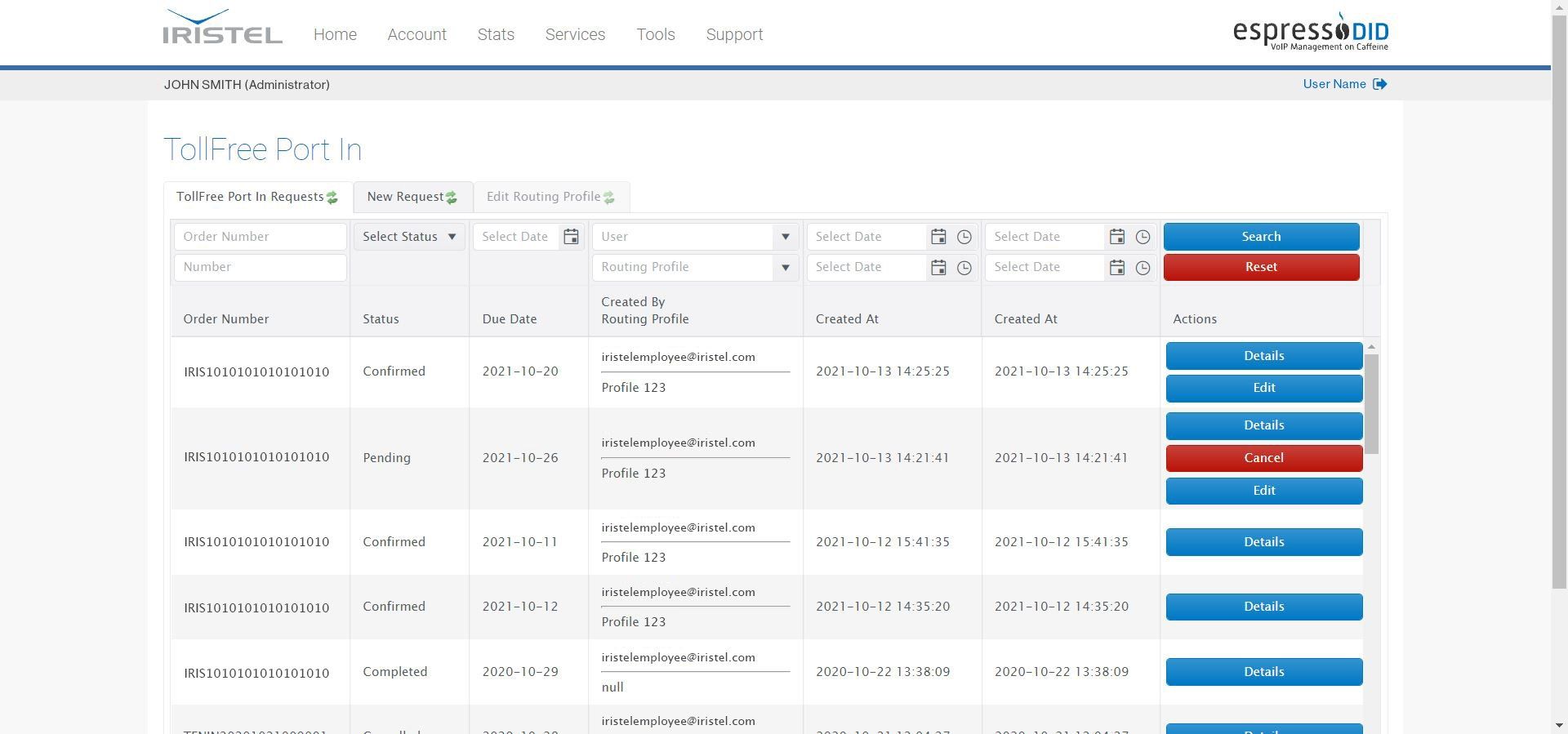Click the table's vertical scrollbar thumb
Viewport: 1568px width, 734px height.
(x=1371, y=403)
